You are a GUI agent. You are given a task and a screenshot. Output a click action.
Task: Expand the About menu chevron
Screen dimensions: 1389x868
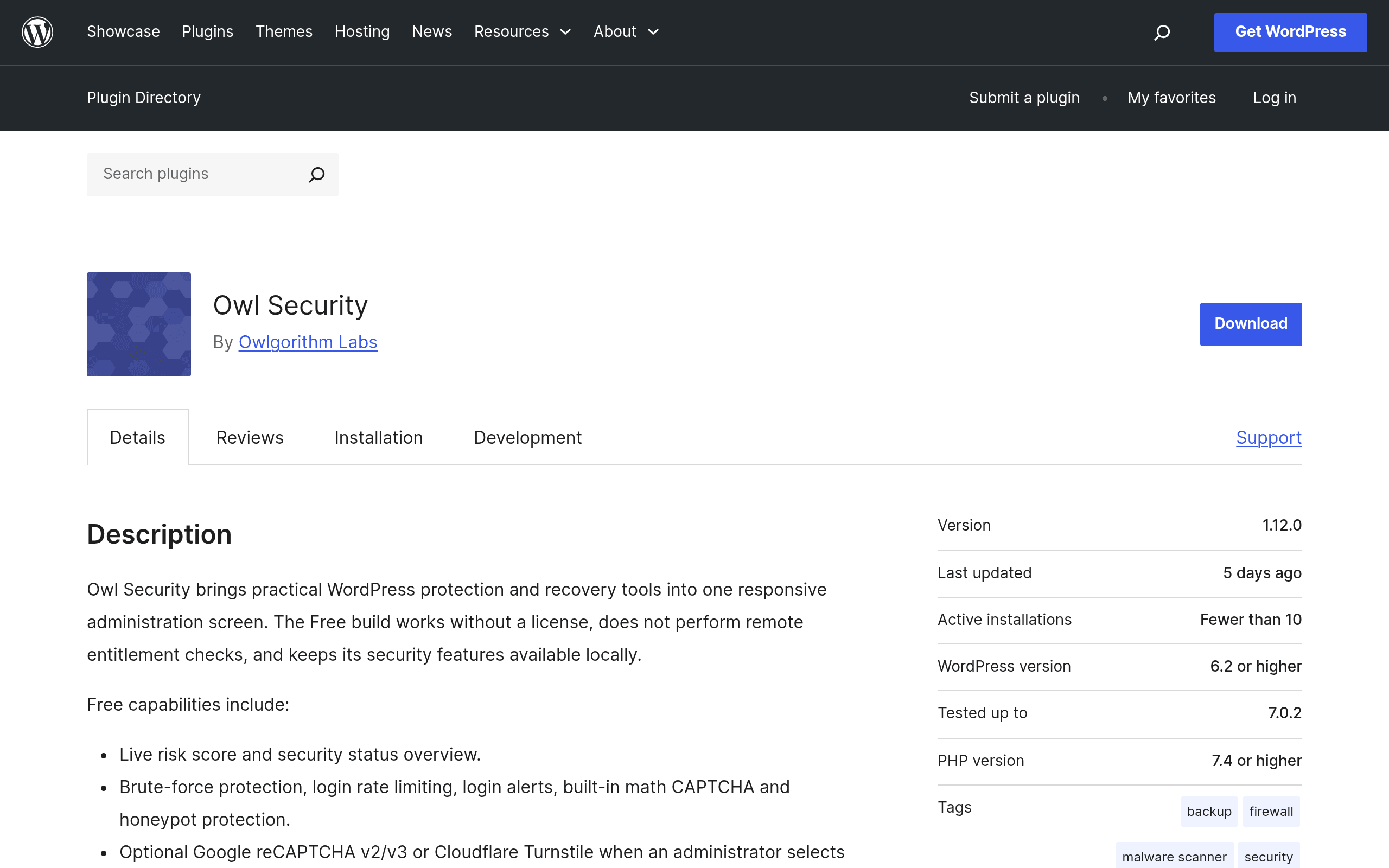(653, 32)
